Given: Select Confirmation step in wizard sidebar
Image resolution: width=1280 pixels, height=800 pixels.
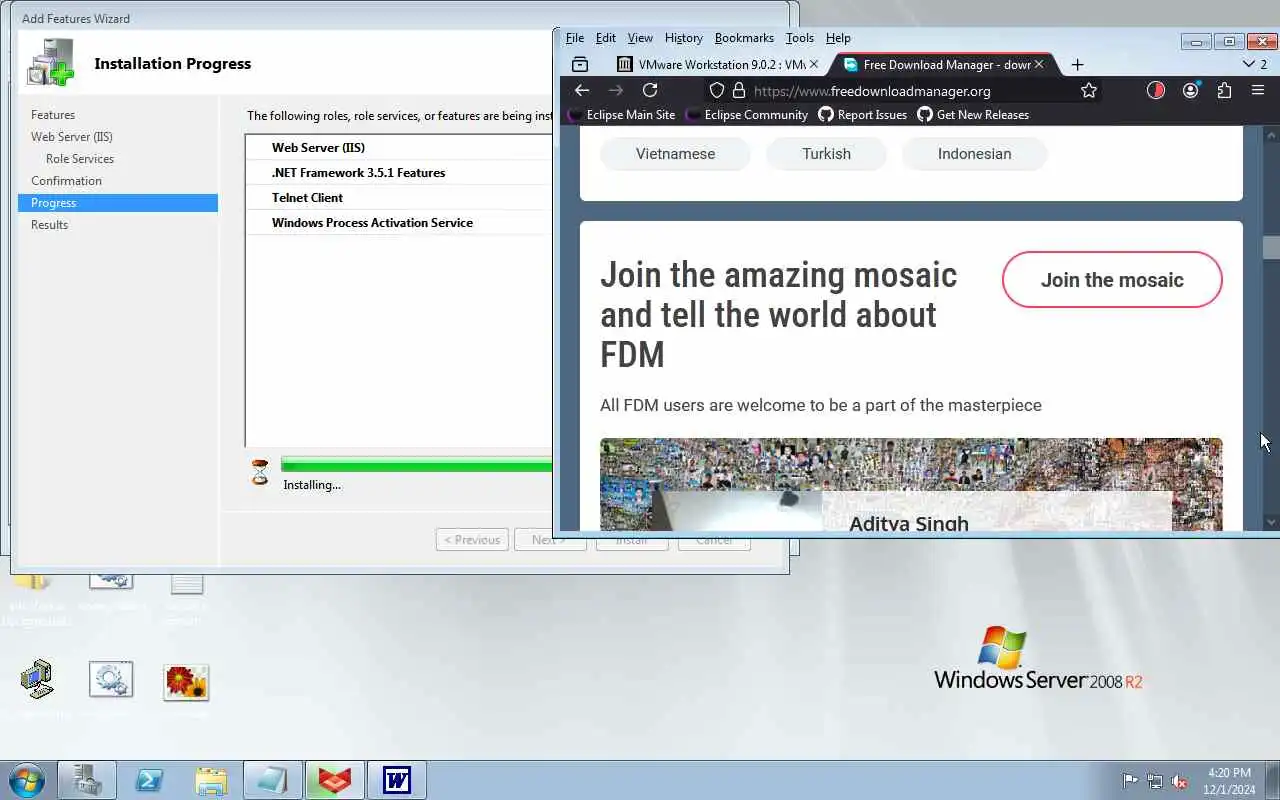Looking at the screenshot, I should [x=66, y=181].
